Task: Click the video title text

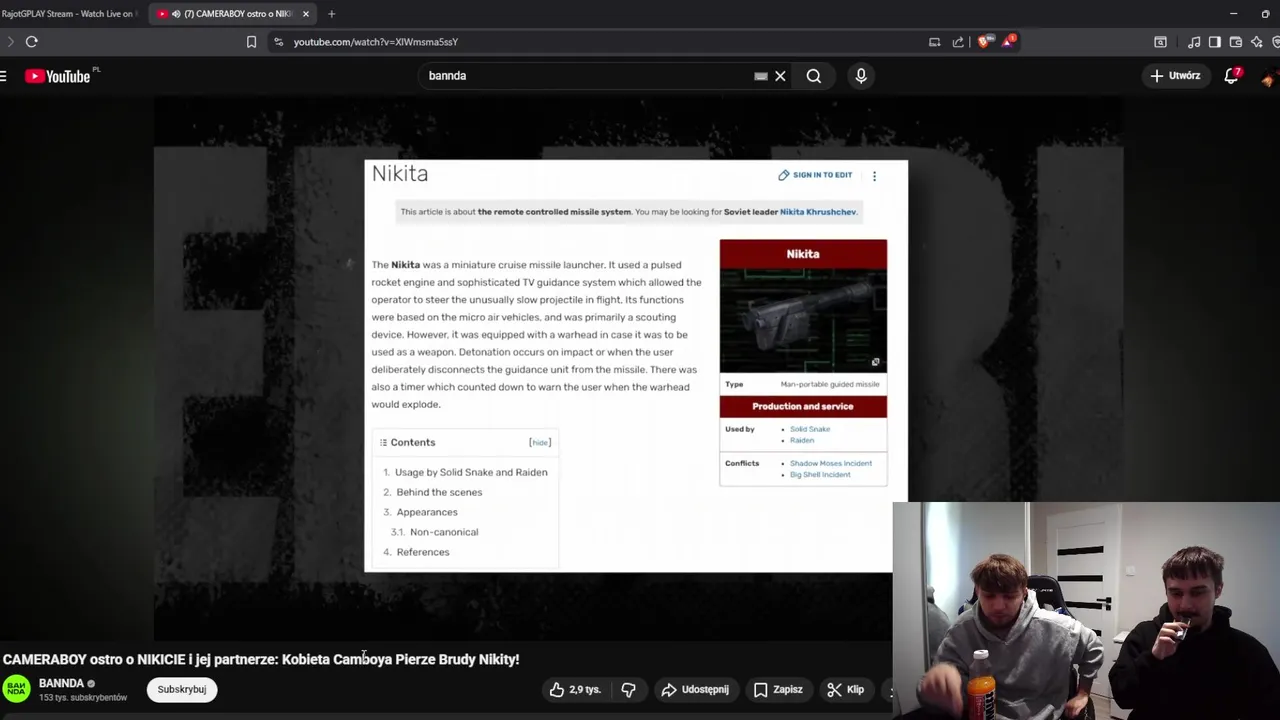Action: click(261, 659)
